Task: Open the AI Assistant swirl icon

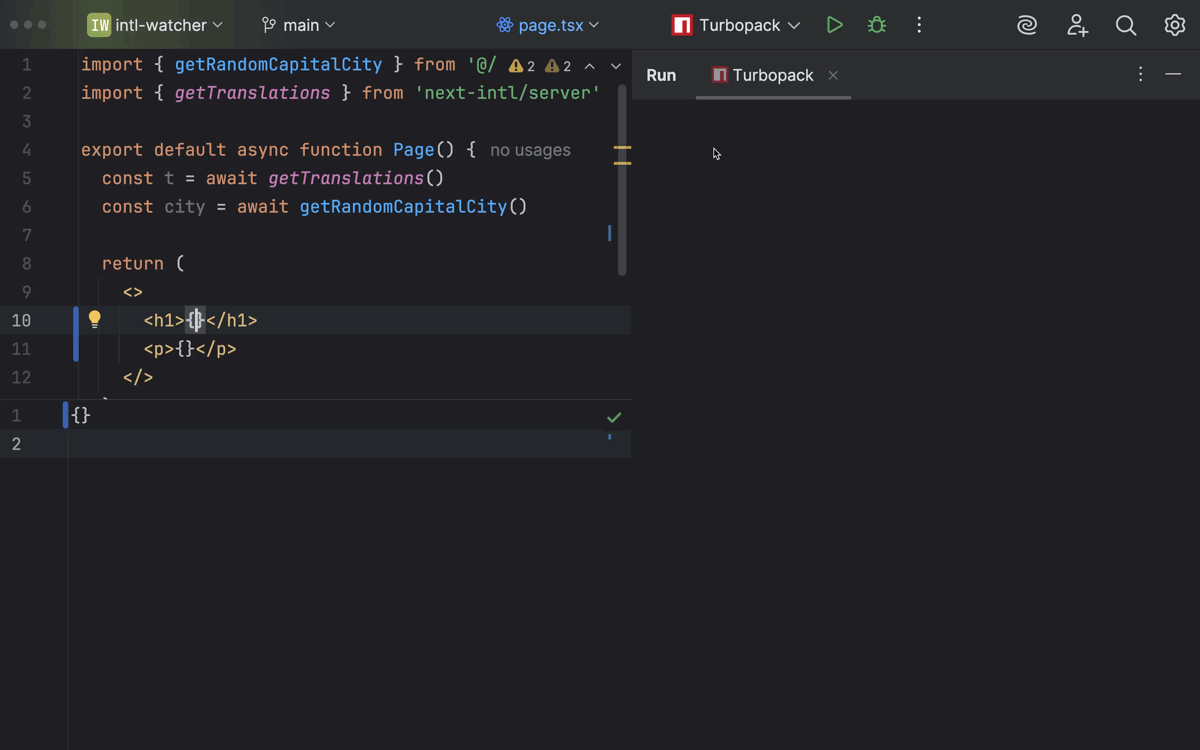Action: pos(1027,25)
